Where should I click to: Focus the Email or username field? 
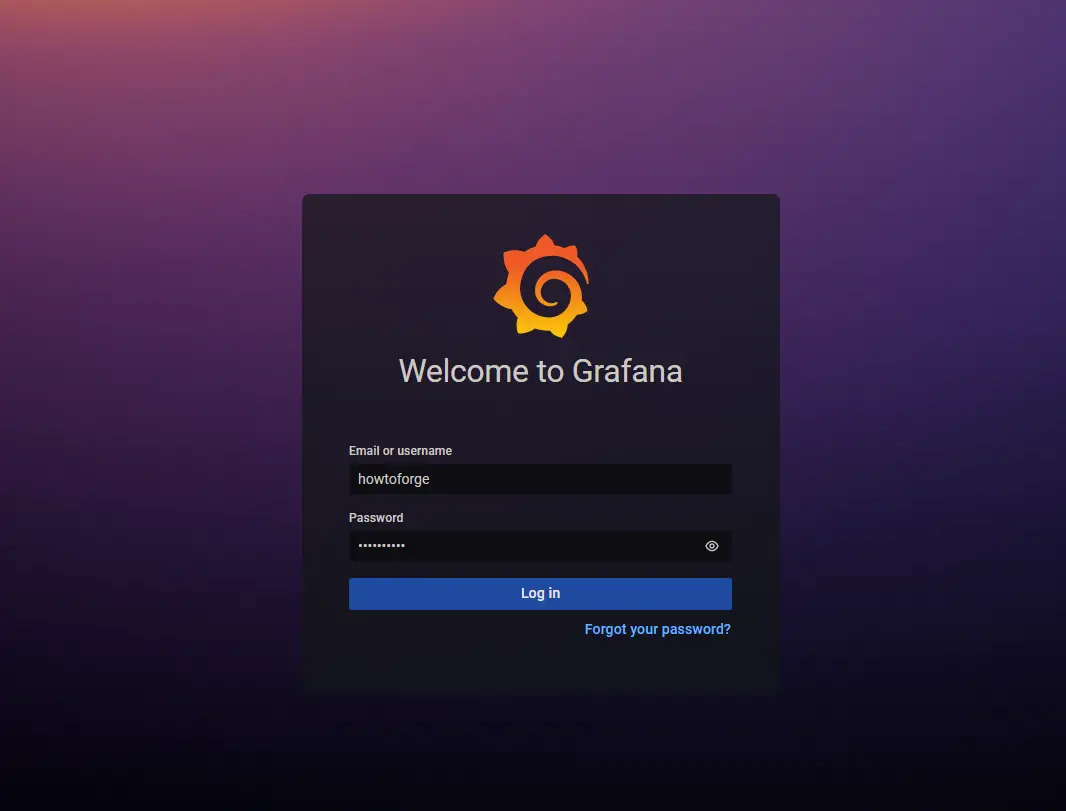540,479
